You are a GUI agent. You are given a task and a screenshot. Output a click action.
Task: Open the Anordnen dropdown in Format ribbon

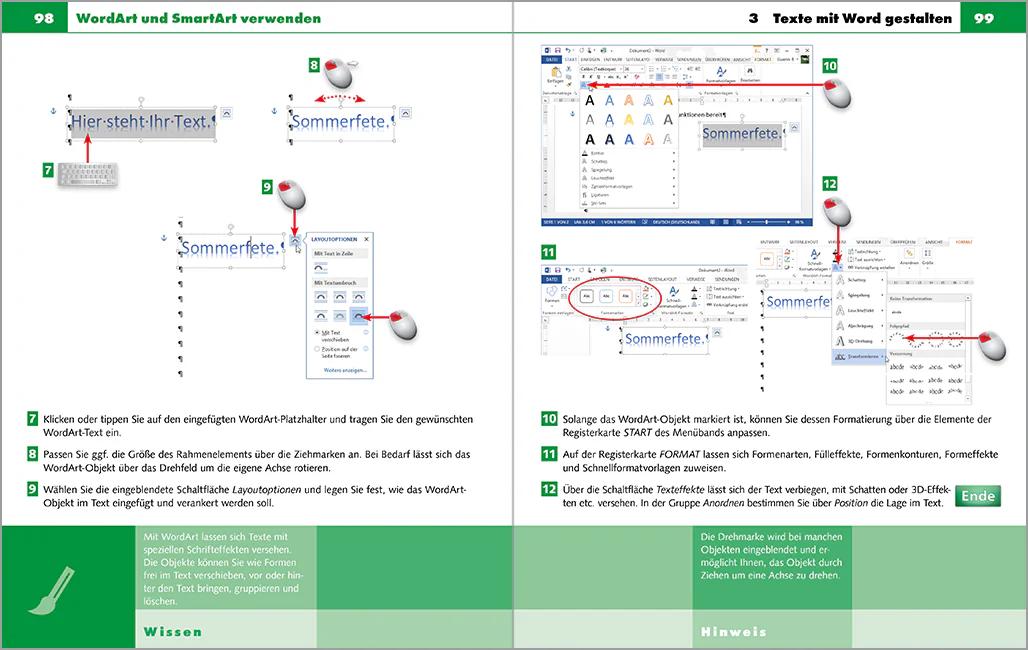pos(909,257)
